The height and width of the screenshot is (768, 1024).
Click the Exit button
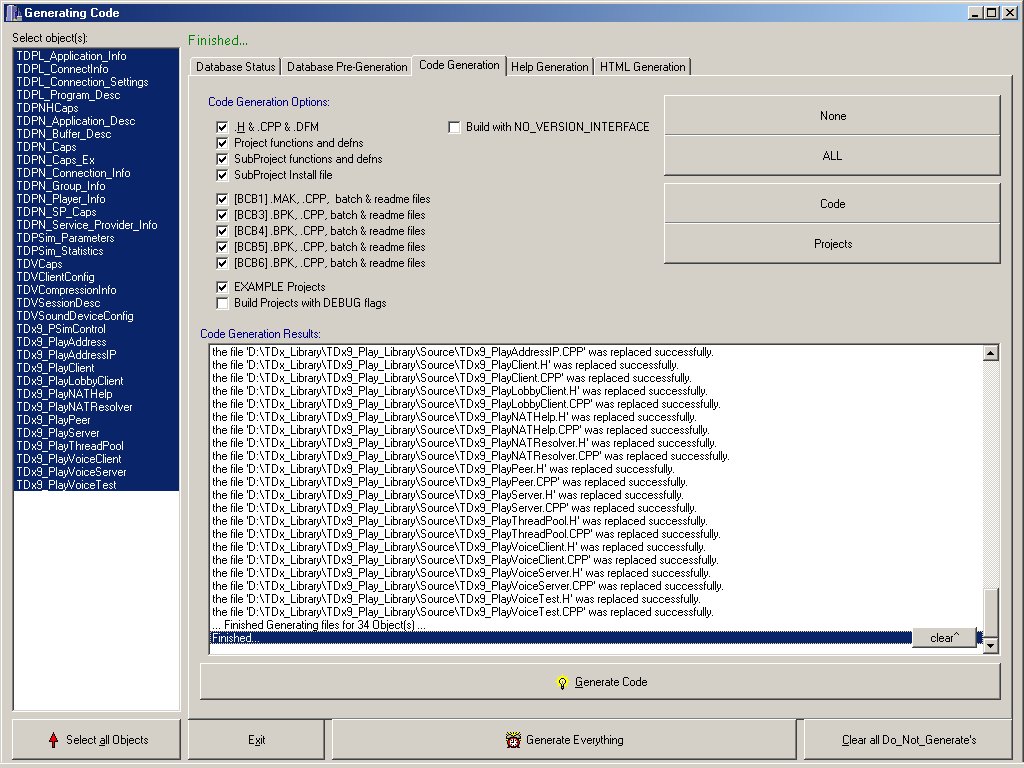tap(257, 740)
